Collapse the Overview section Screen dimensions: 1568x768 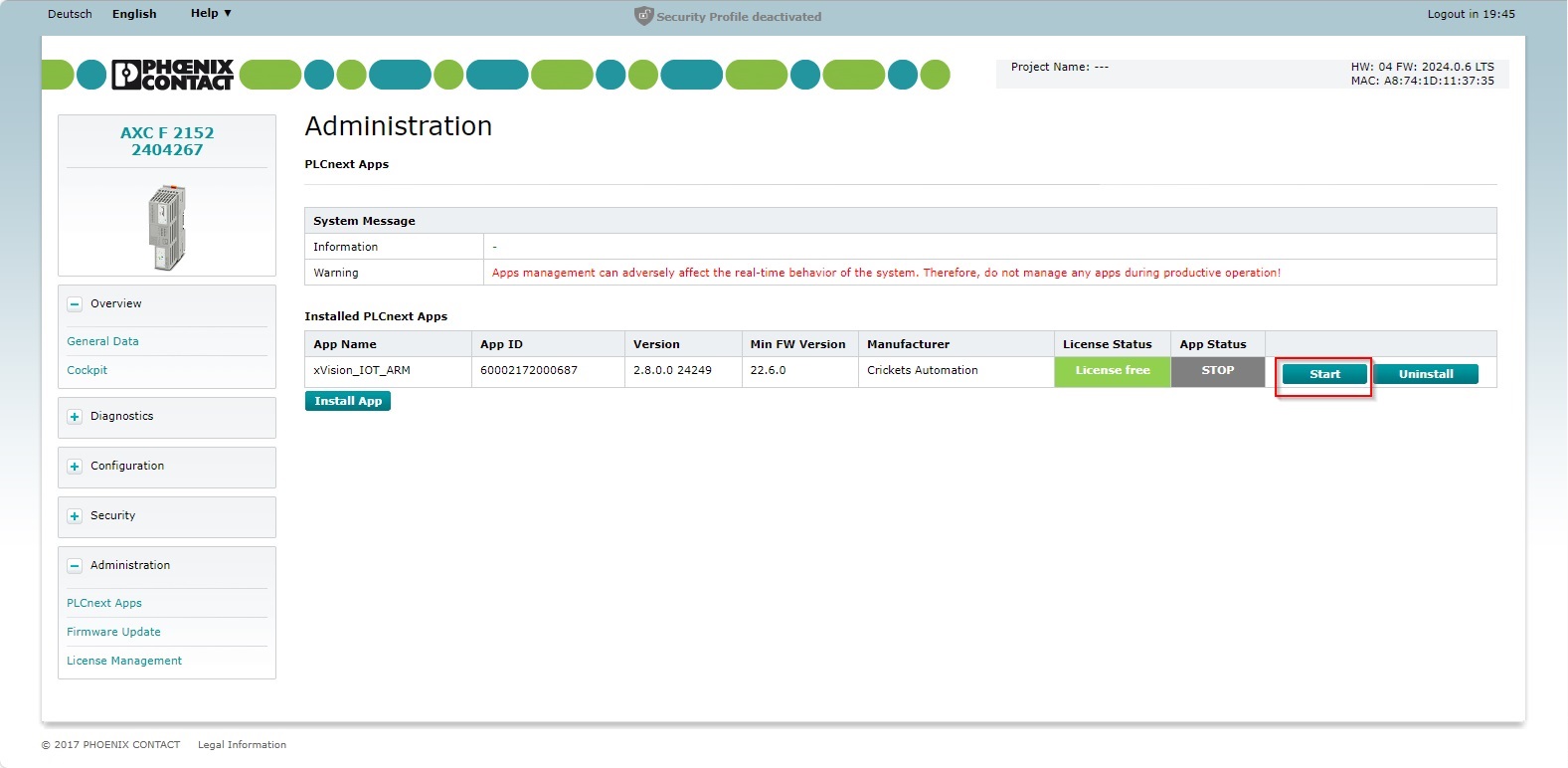coord(75,304)
